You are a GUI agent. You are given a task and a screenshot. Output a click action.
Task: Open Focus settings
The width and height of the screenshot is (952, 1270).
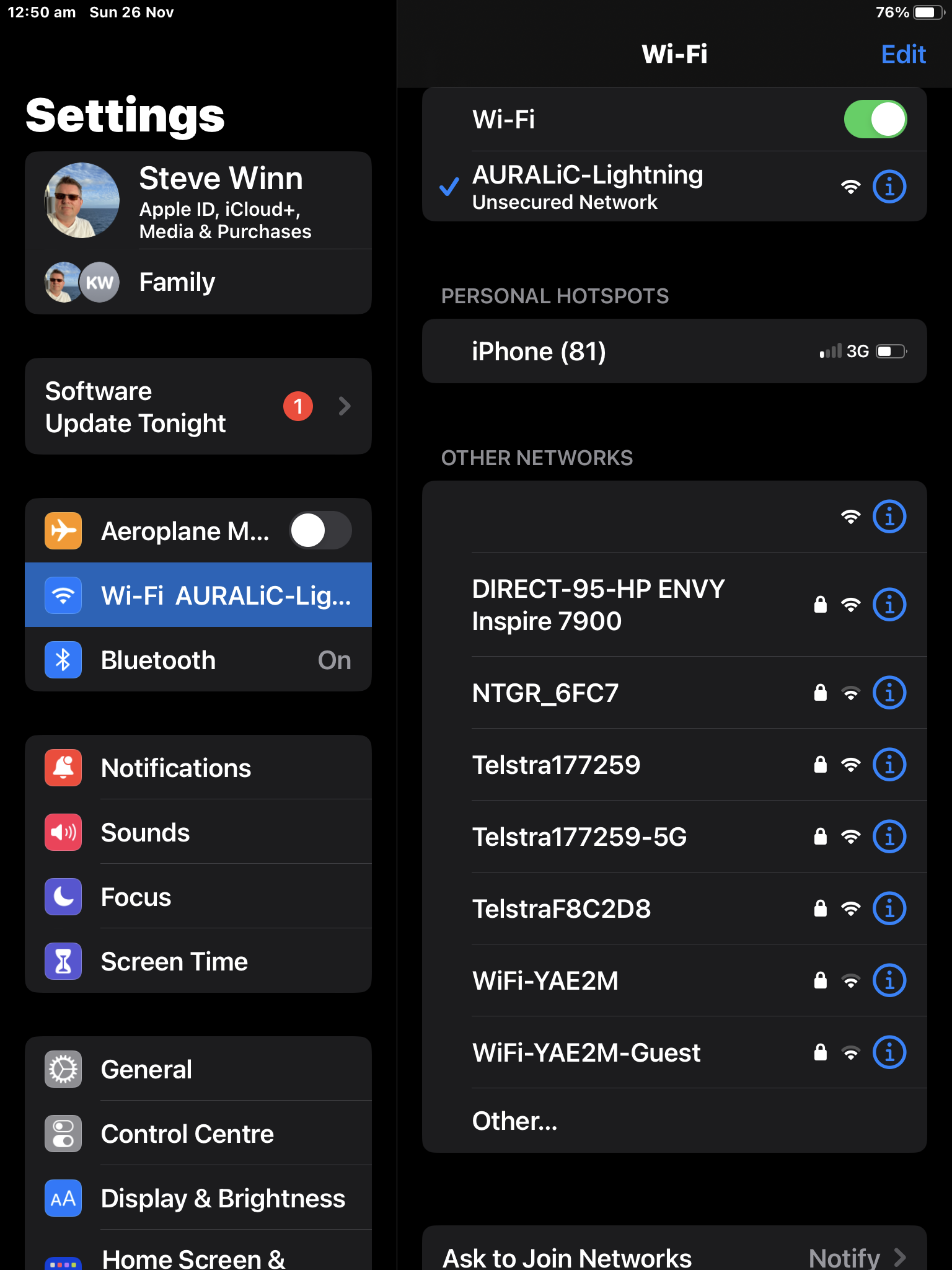(198, 896)
